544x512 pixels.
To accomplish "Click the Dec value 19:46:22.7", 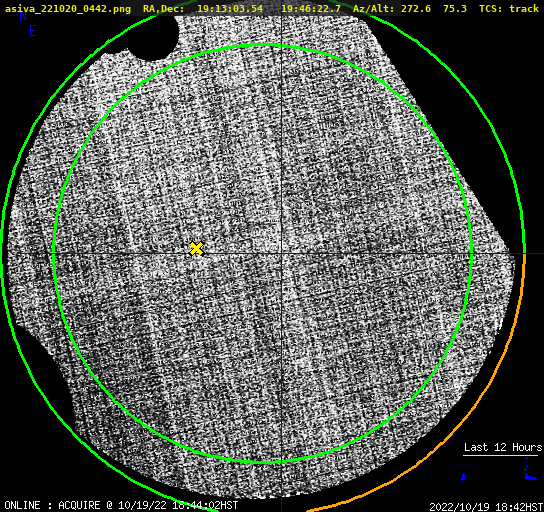I will [x=311, y=8].
